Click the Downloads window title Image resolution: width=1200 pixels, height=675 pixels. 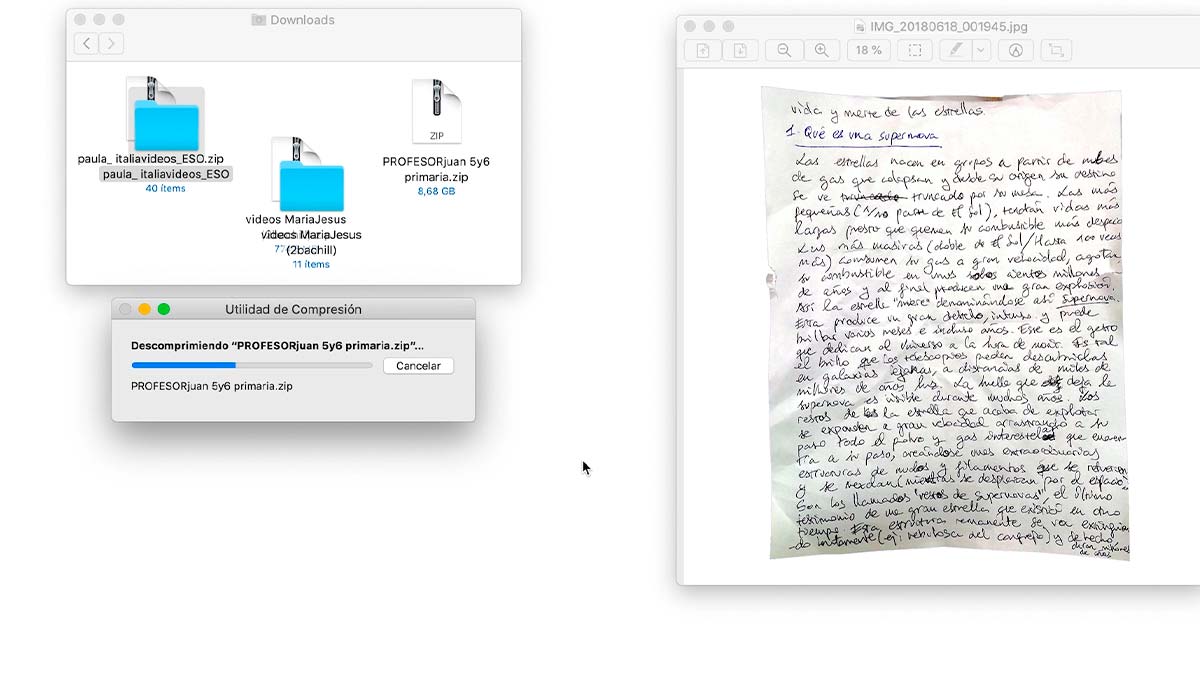pyautogui.click(x=302, y=19)
